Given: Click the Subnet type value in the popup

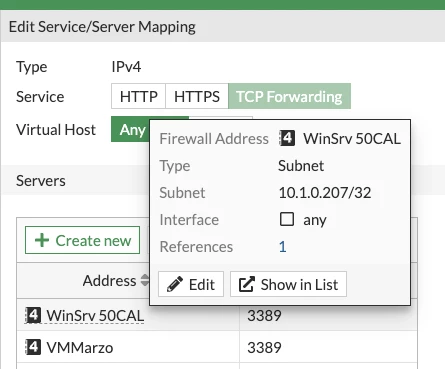Looking at the screenshot, I should (x=301, y=166).
